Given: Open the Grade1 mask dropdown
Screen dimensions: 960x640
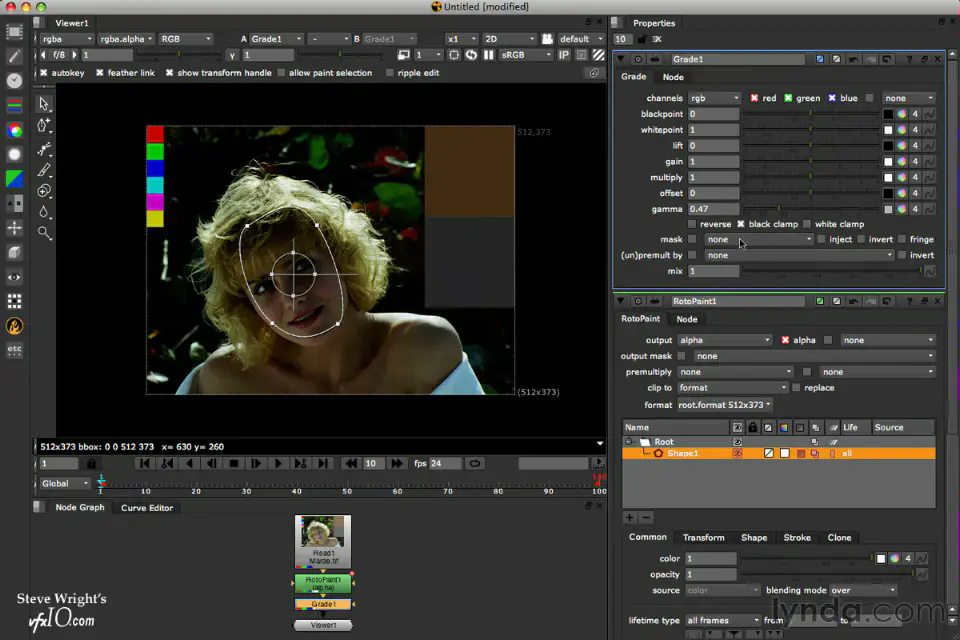Looking at the screenshot, I should (759, 239).
